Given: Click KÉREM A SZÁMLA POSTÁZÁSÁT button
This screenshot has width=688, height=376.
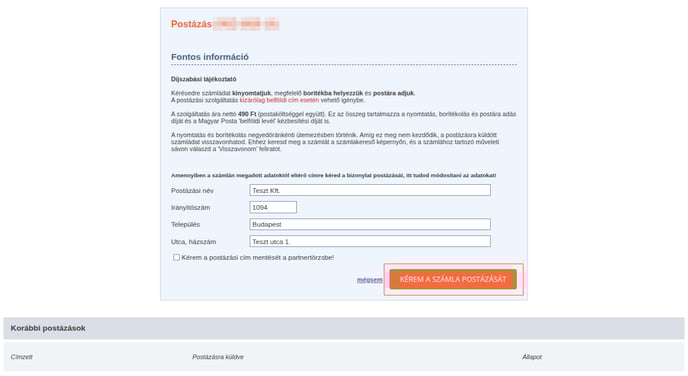Looking at the screenshot, I should click(453, 279).
